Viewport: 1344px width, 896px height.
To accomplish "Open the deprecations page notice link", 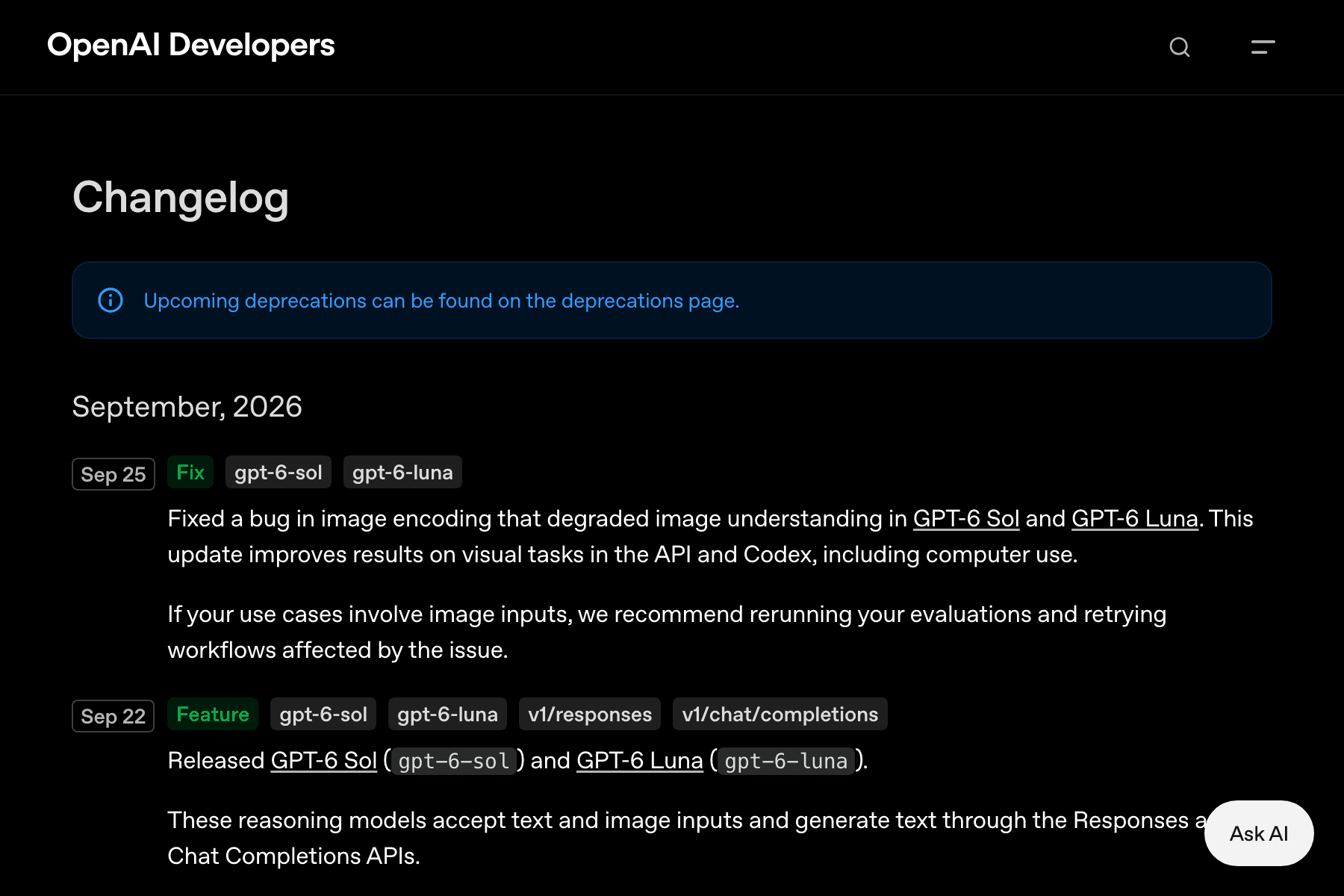I will [441, 300].
